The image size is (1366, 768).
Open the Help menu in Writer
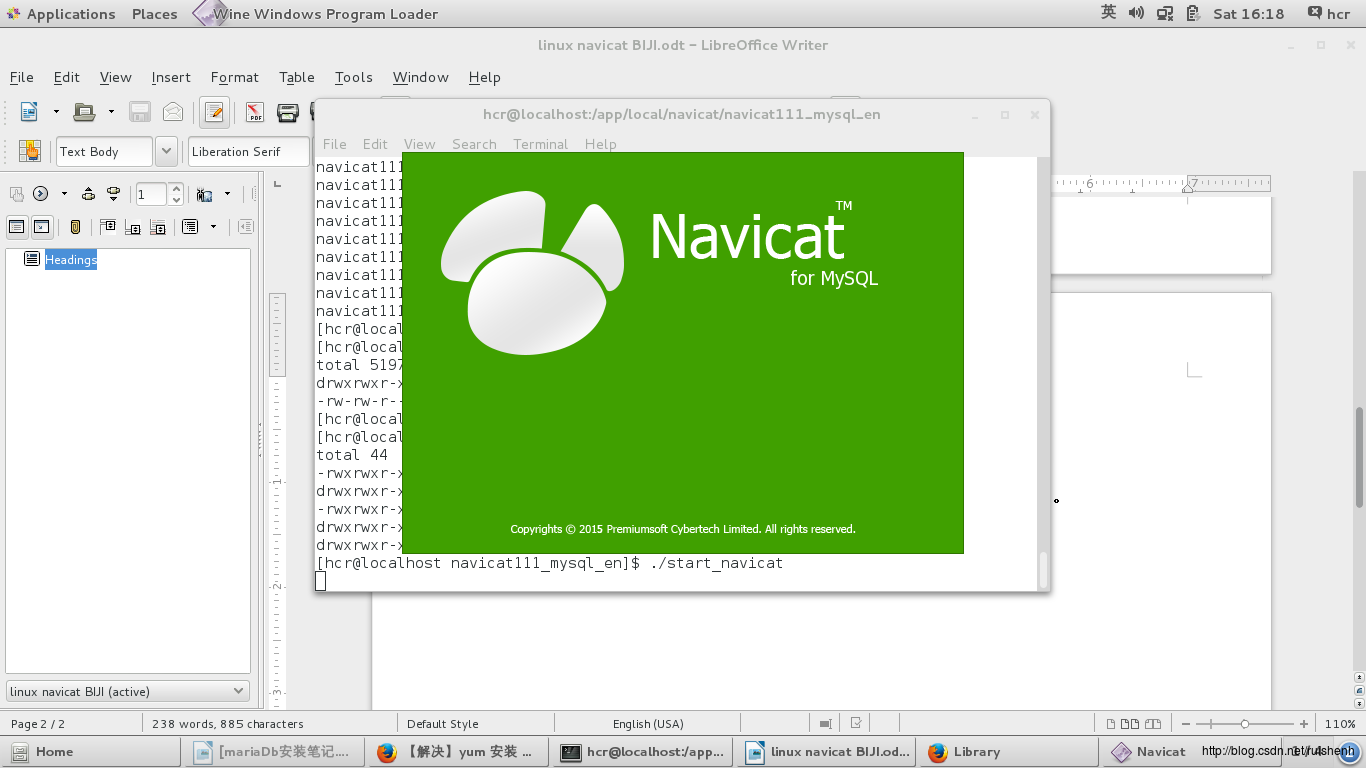coord(485,77)
